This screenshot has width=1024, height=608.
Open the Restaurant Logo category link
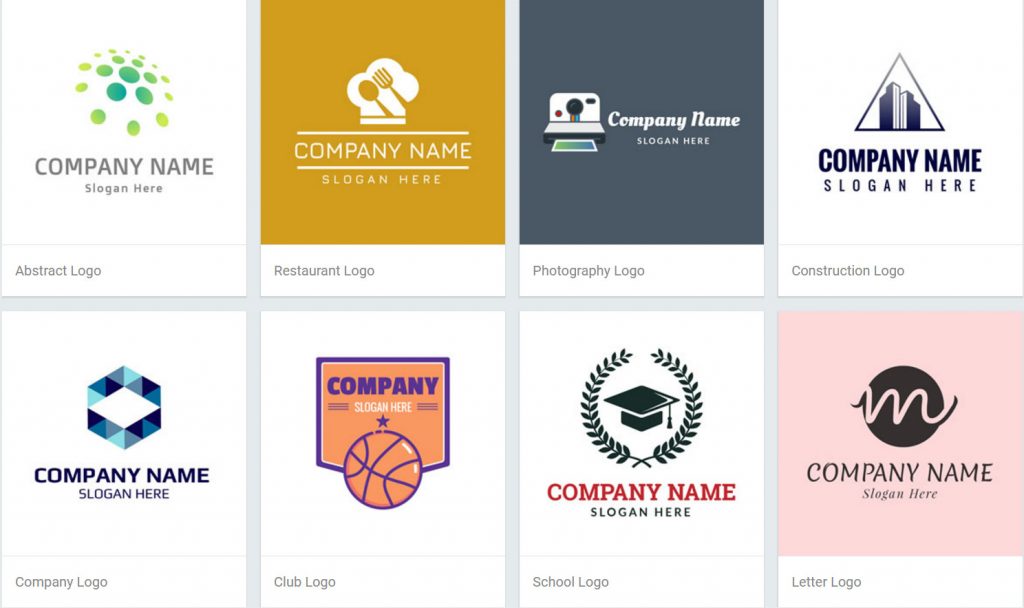tap(324, 270)
